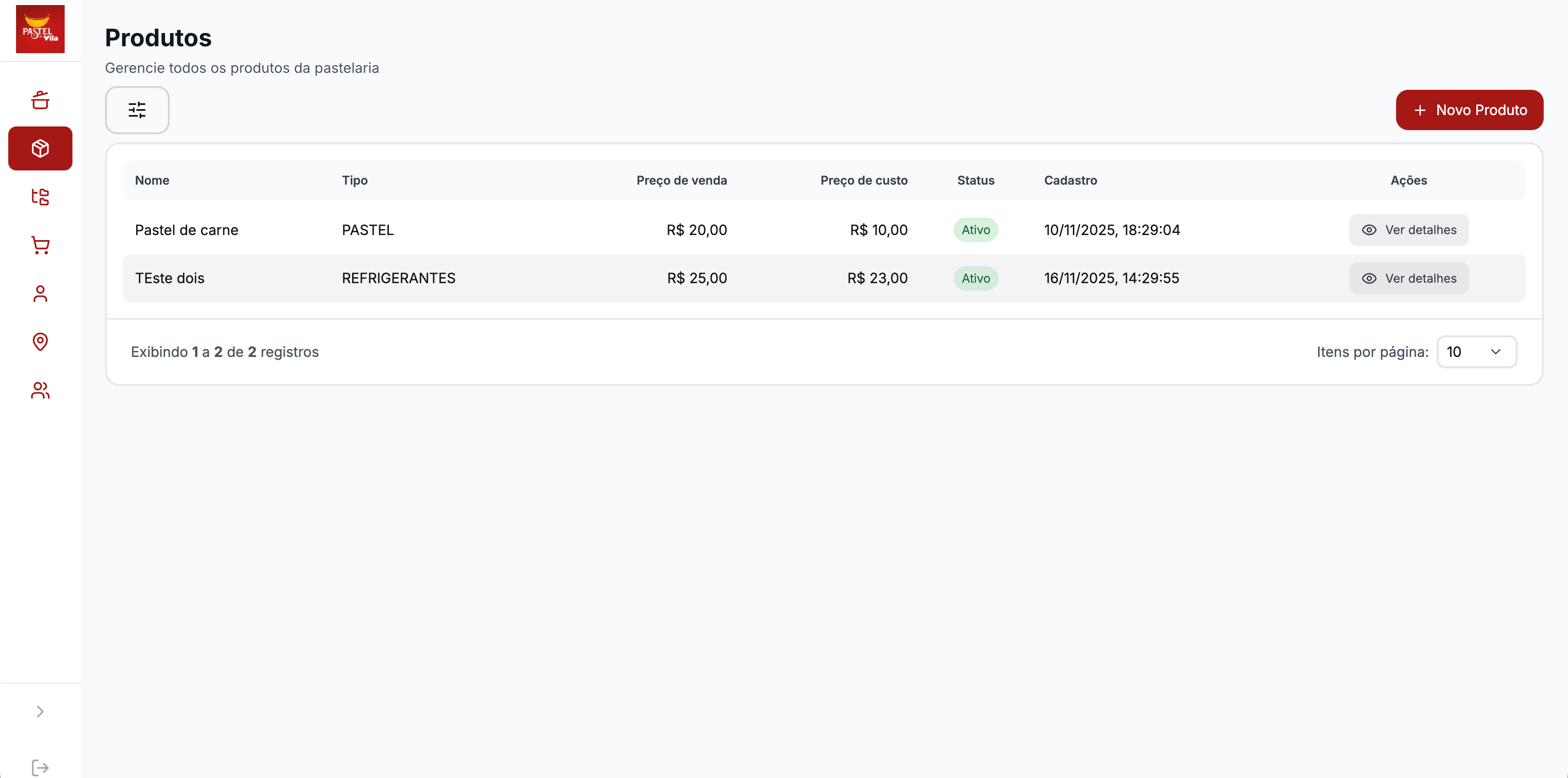Open the shopping cart sidebar icon
This screenshot has width=1568, height=778.
click(40, 245)
